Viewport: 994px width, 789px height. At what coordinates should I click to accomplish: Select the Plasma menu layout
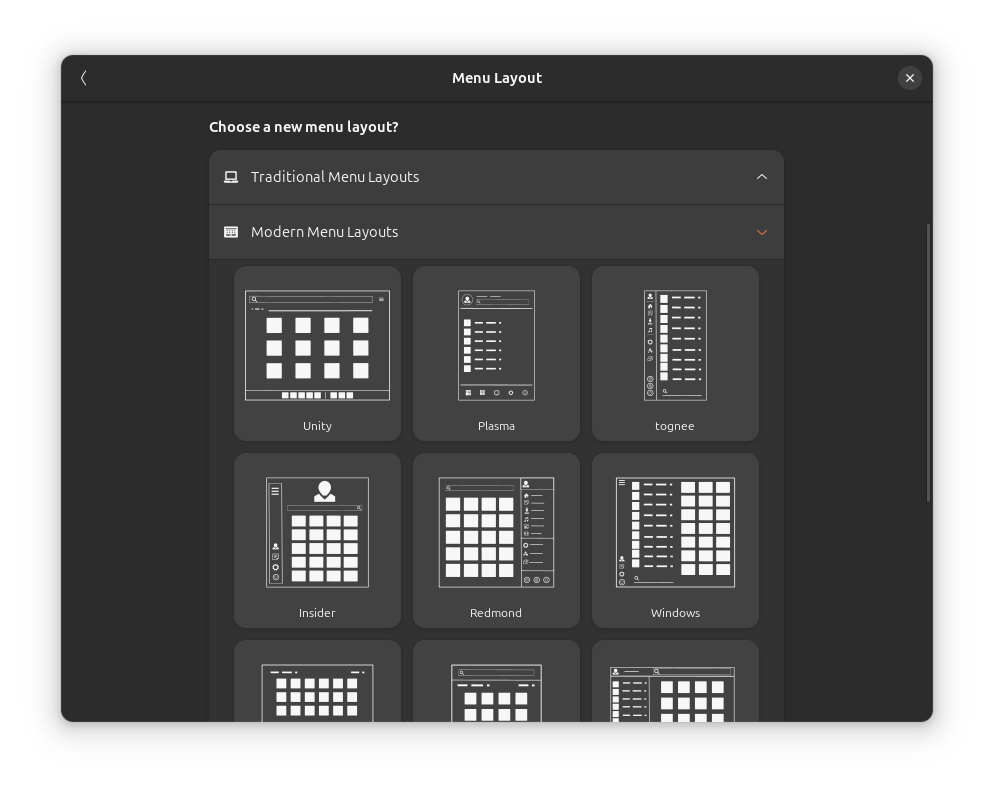click(x=496, y=353)
